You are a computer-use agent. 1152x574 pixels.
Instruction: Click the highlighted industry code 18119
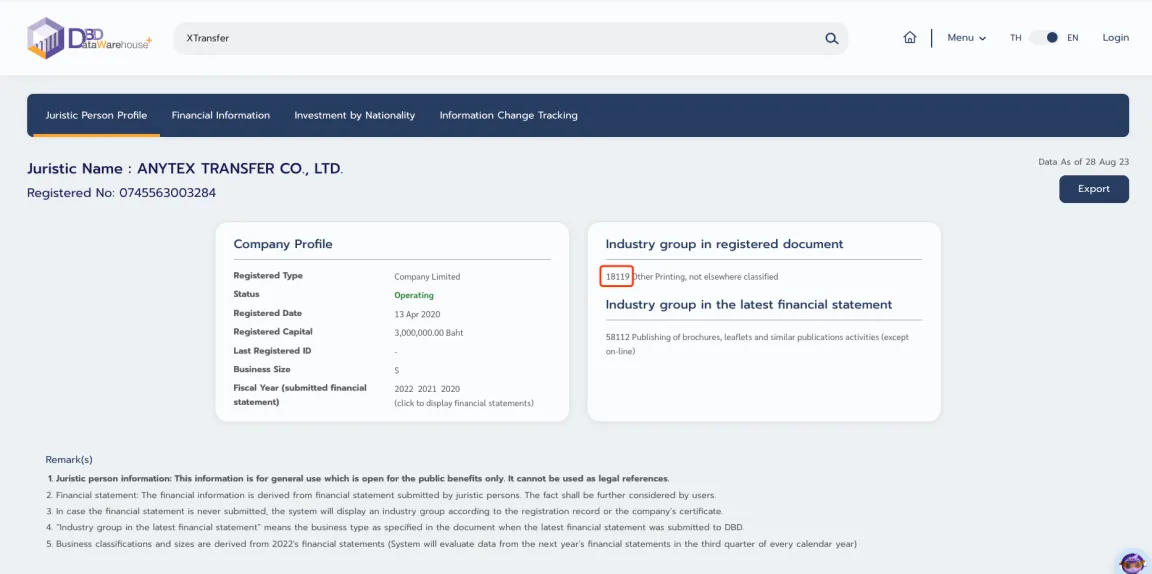[x=617, y=277]
